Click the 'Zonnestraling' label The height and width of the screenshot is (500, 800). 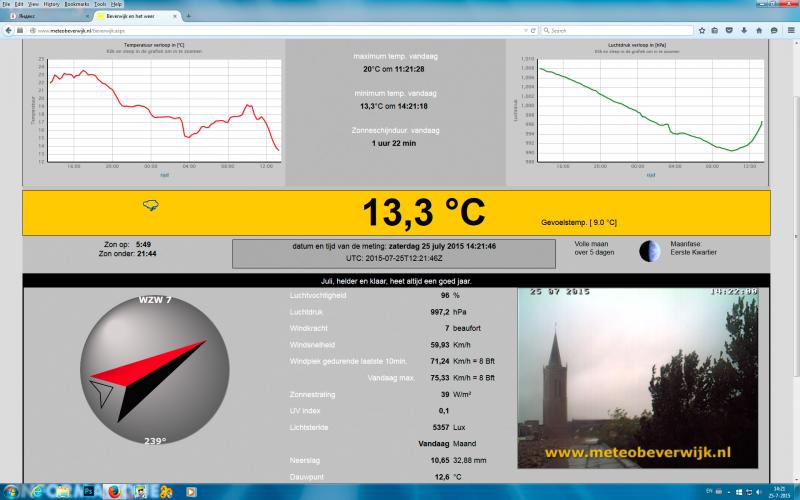tap(312, 394)
